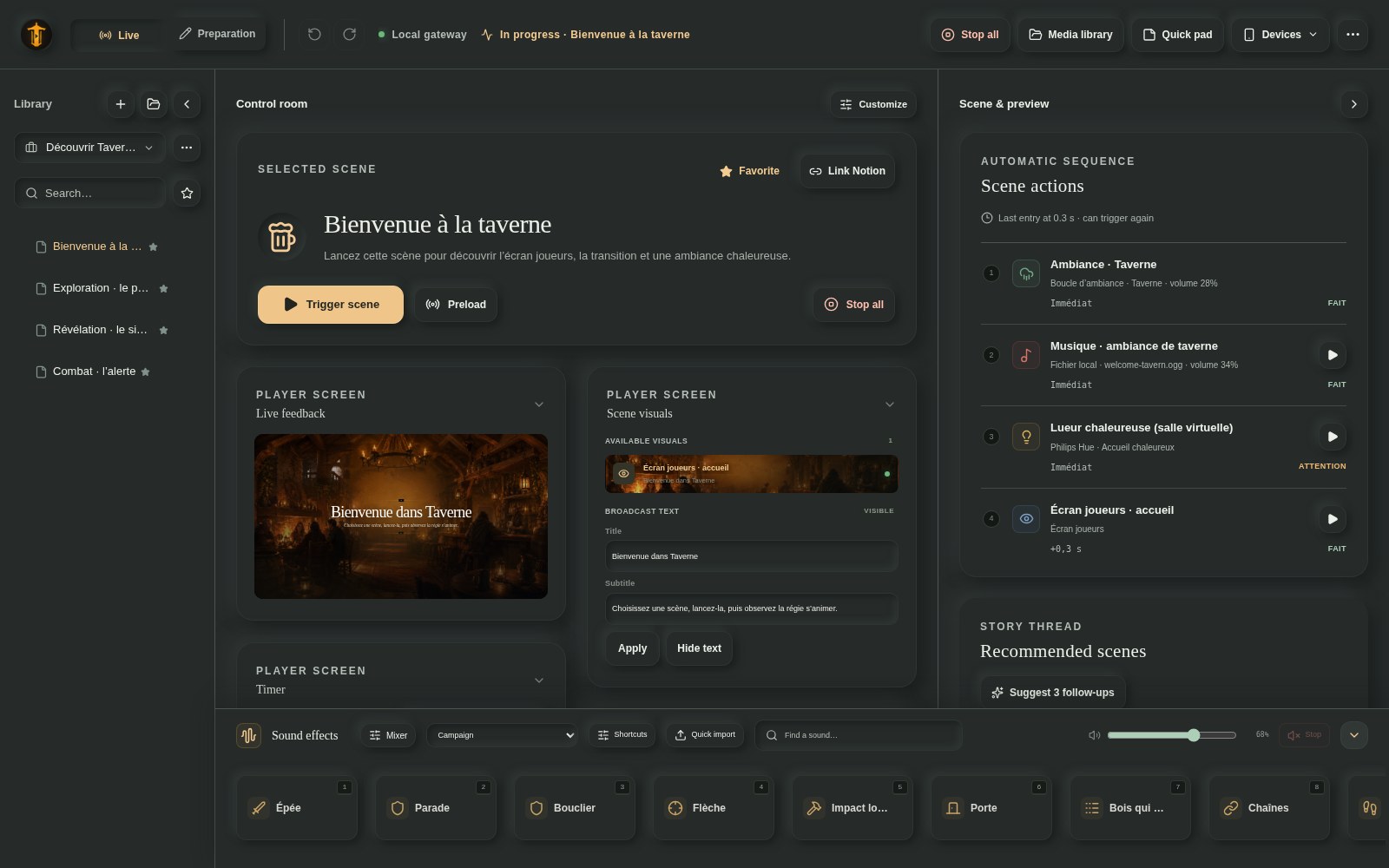Click Preload button

[x=456, y=305]
